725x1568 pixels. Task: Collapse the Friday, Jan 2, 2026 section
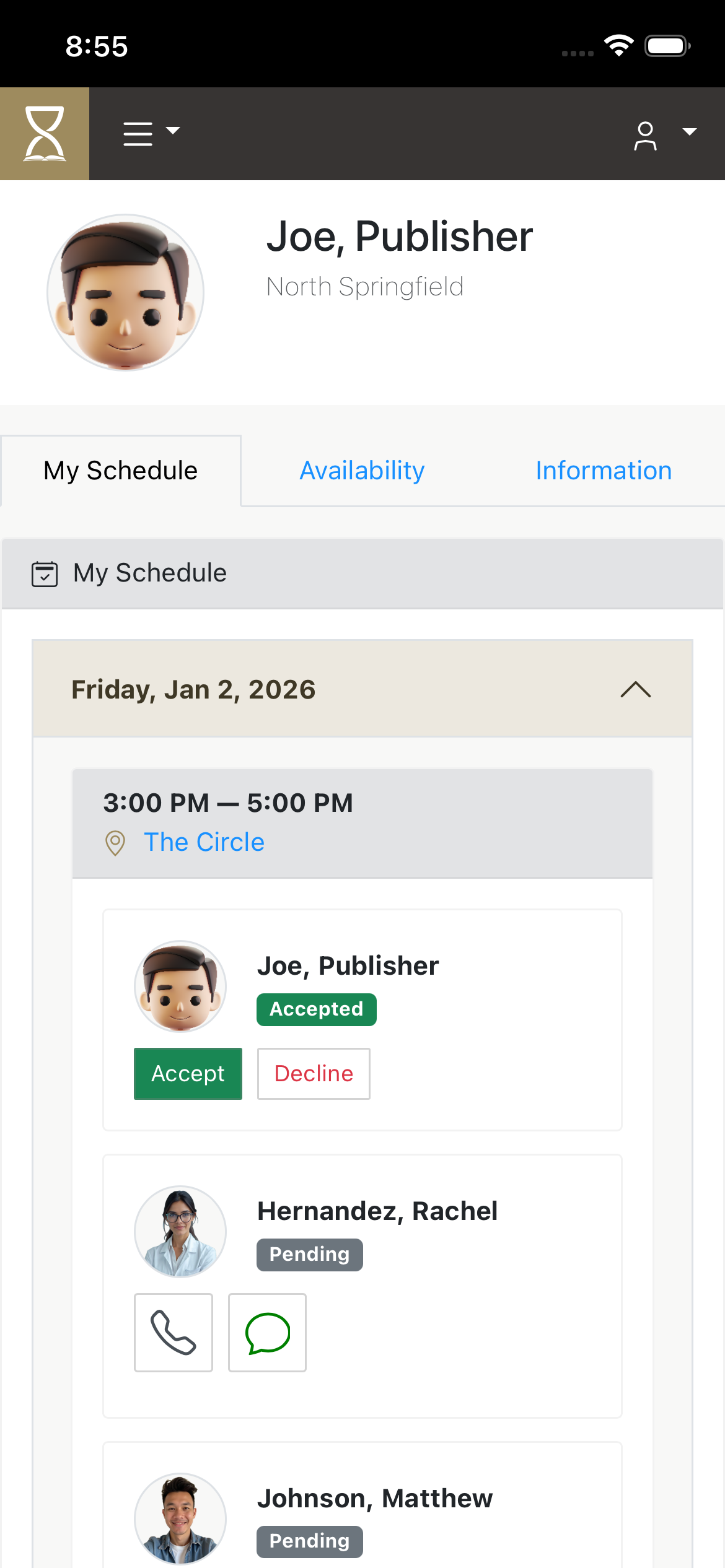(635, 689)
